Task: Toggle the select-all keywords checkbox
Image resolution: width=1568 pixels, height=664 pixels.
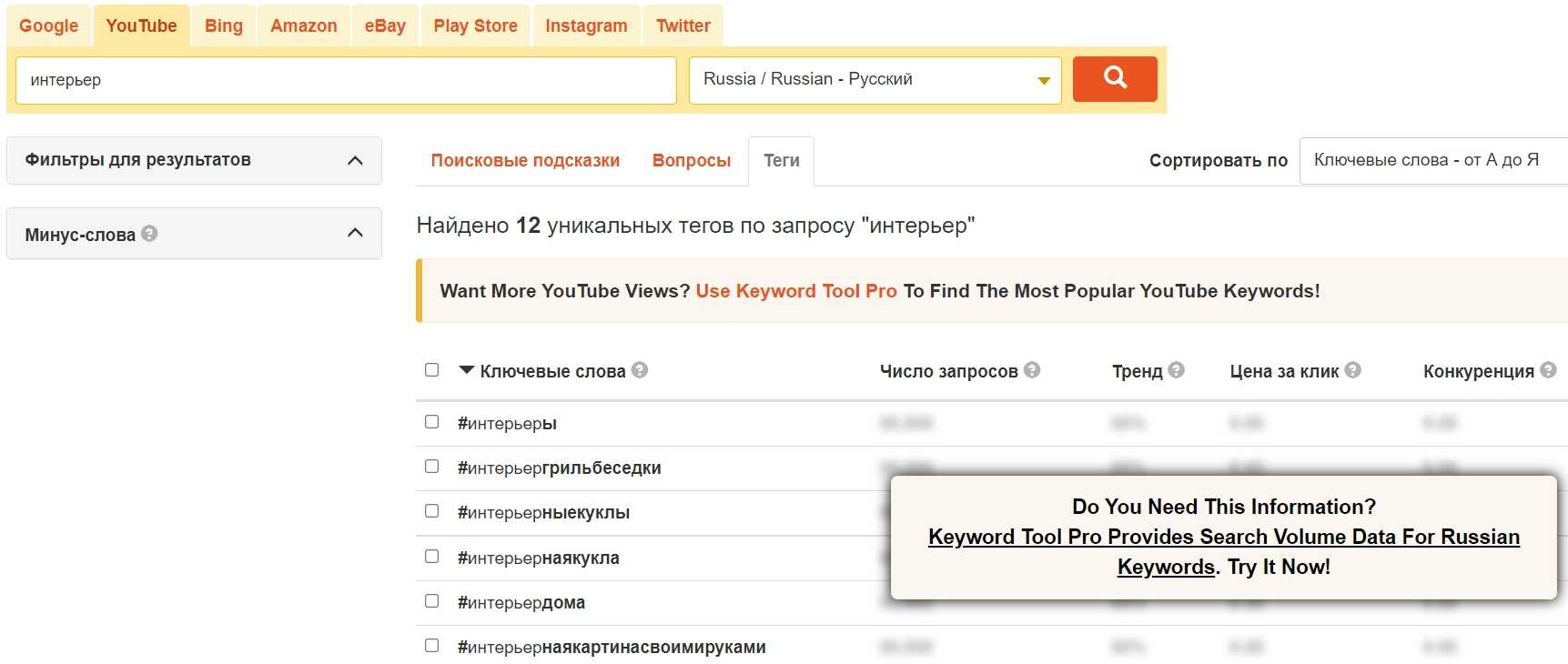Action: (432, 370)
